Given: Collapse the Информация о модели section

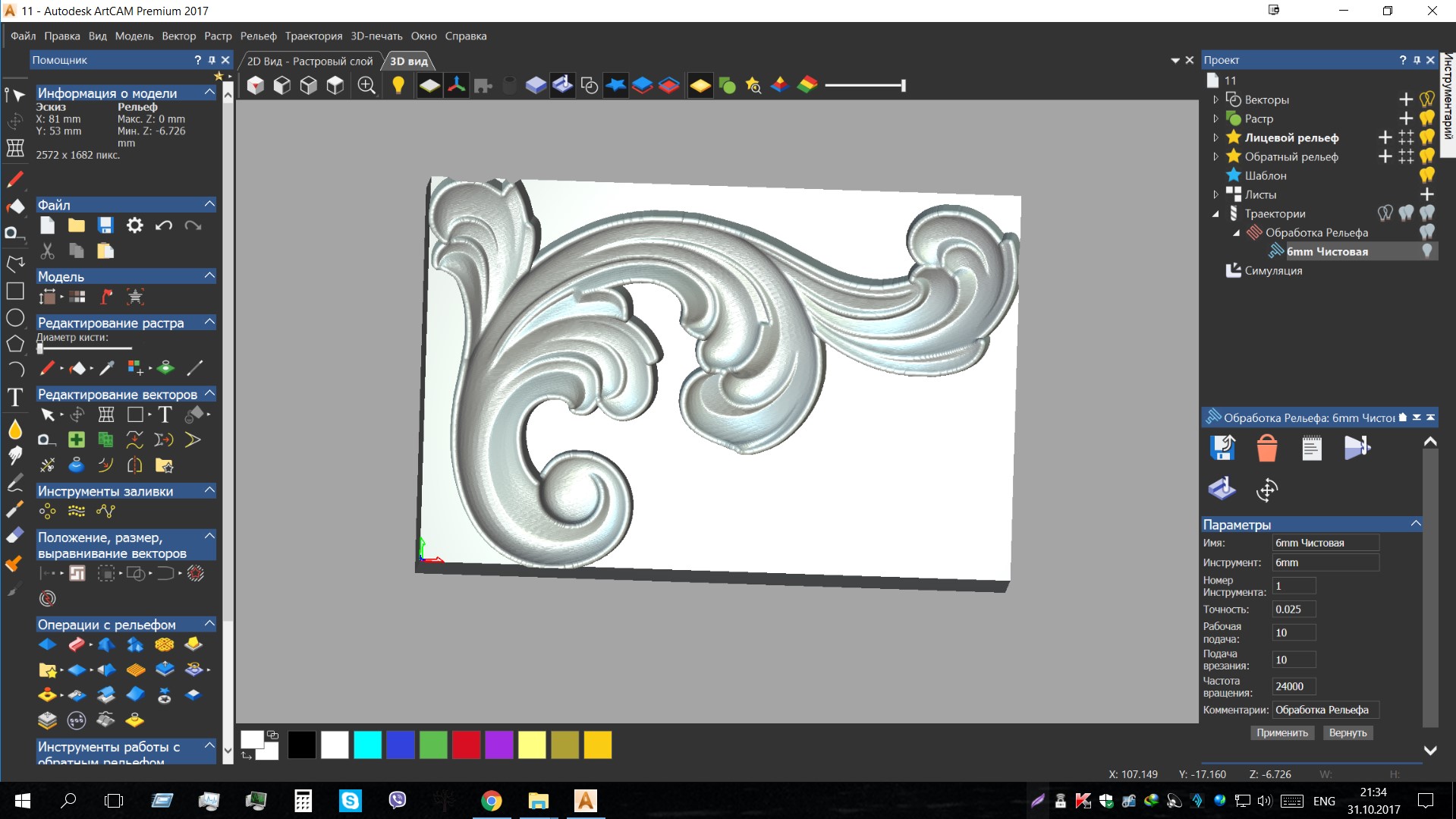Looking at the screenshot, I should point(209,93).
